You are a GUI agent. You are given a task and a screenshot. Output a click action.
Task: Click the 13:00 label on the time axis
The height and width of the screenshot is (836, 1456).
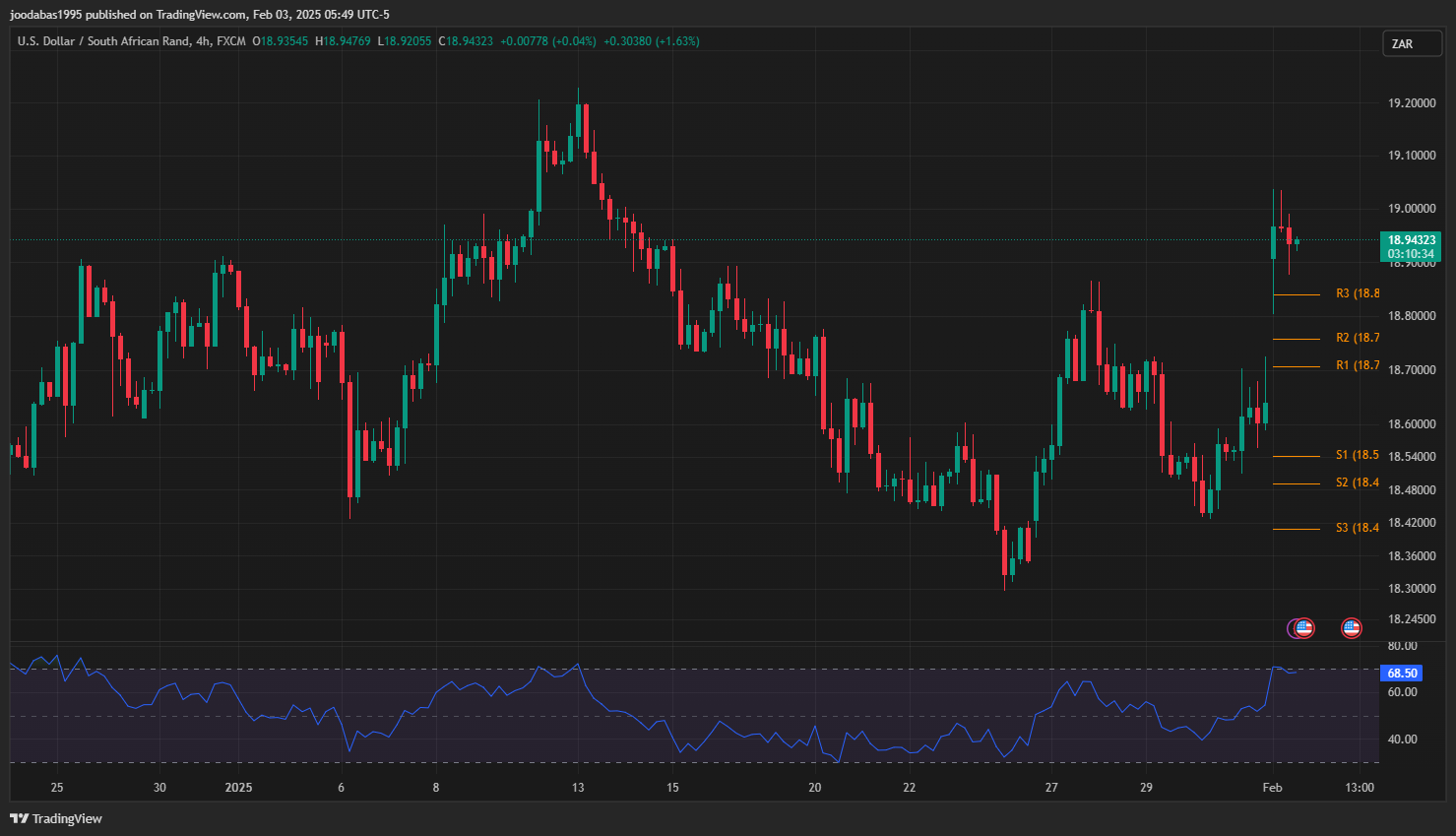pos(1359,787)
